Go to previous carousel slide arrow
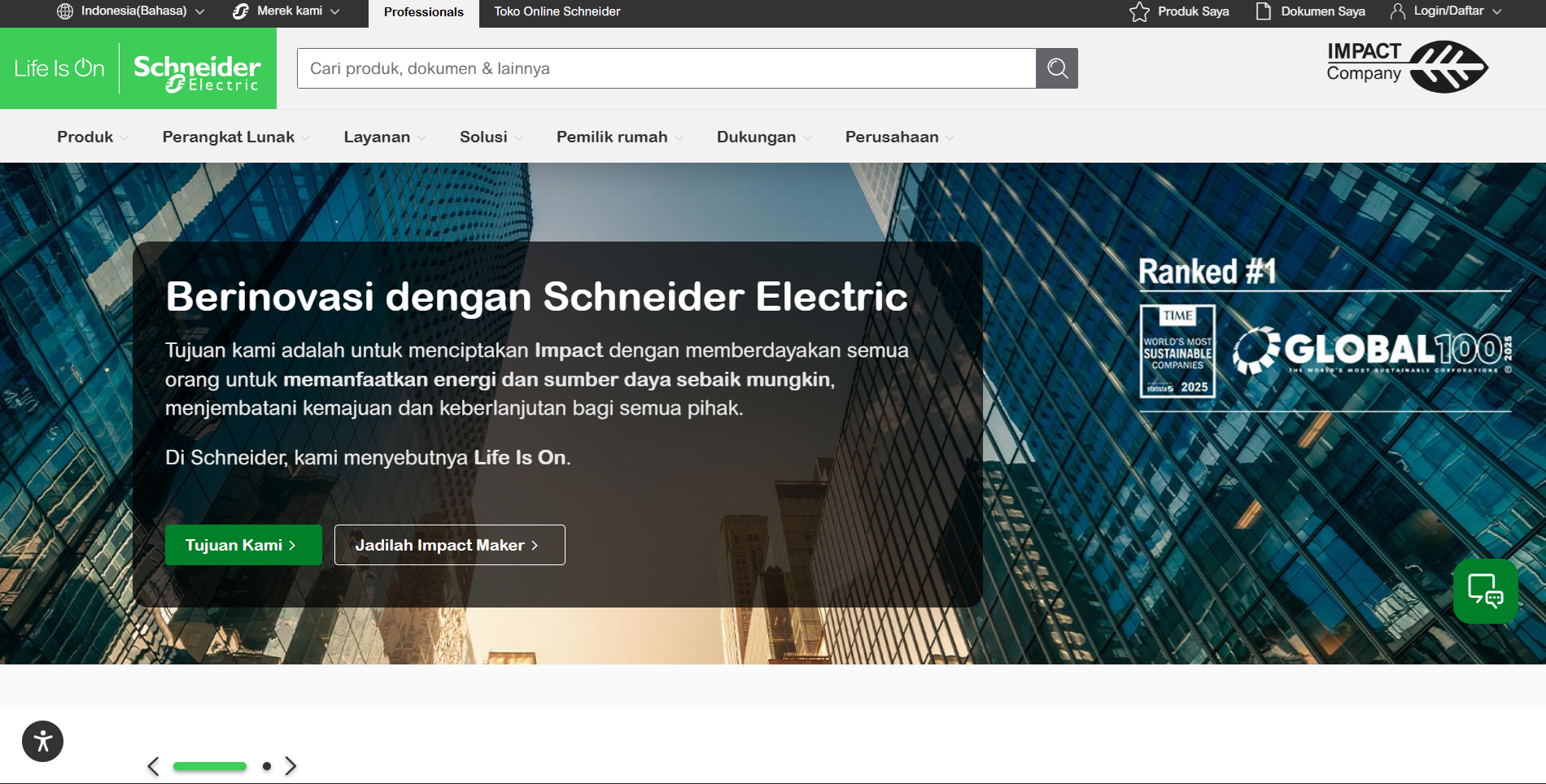The image size is (1546, 784). 153,766
